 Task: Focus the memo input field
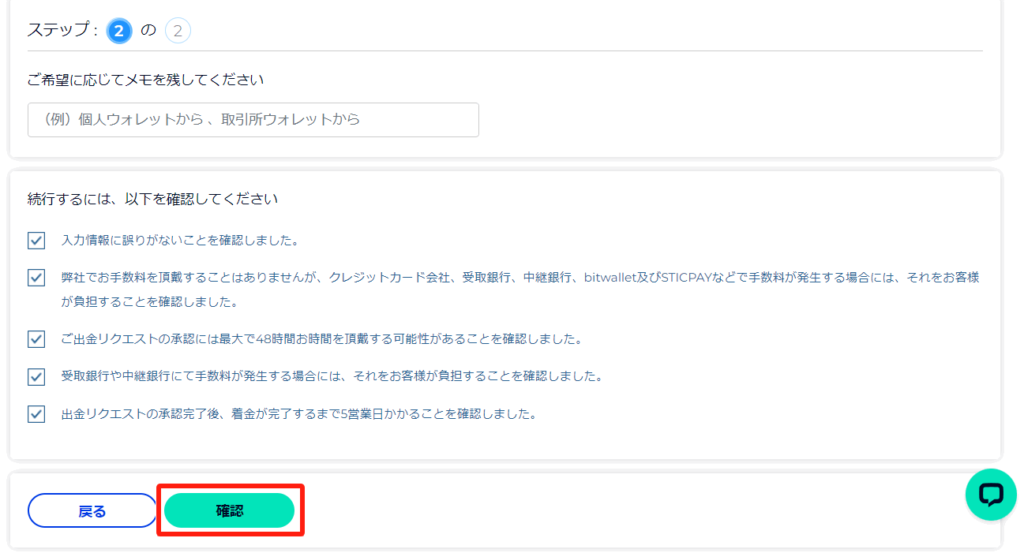coord(253,120)
